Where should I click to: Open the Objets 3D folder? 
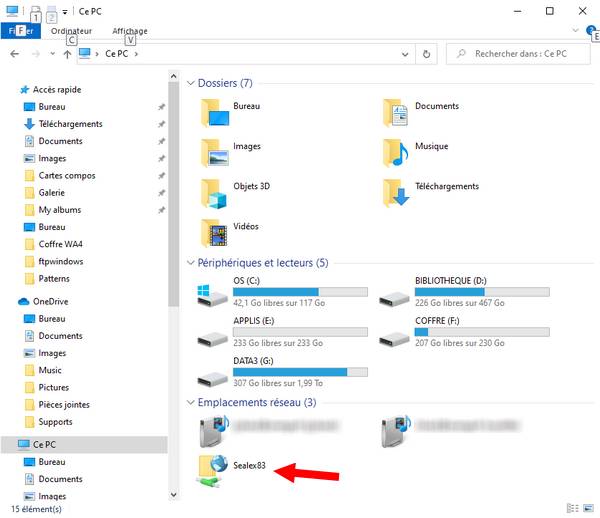coord(235,193)
